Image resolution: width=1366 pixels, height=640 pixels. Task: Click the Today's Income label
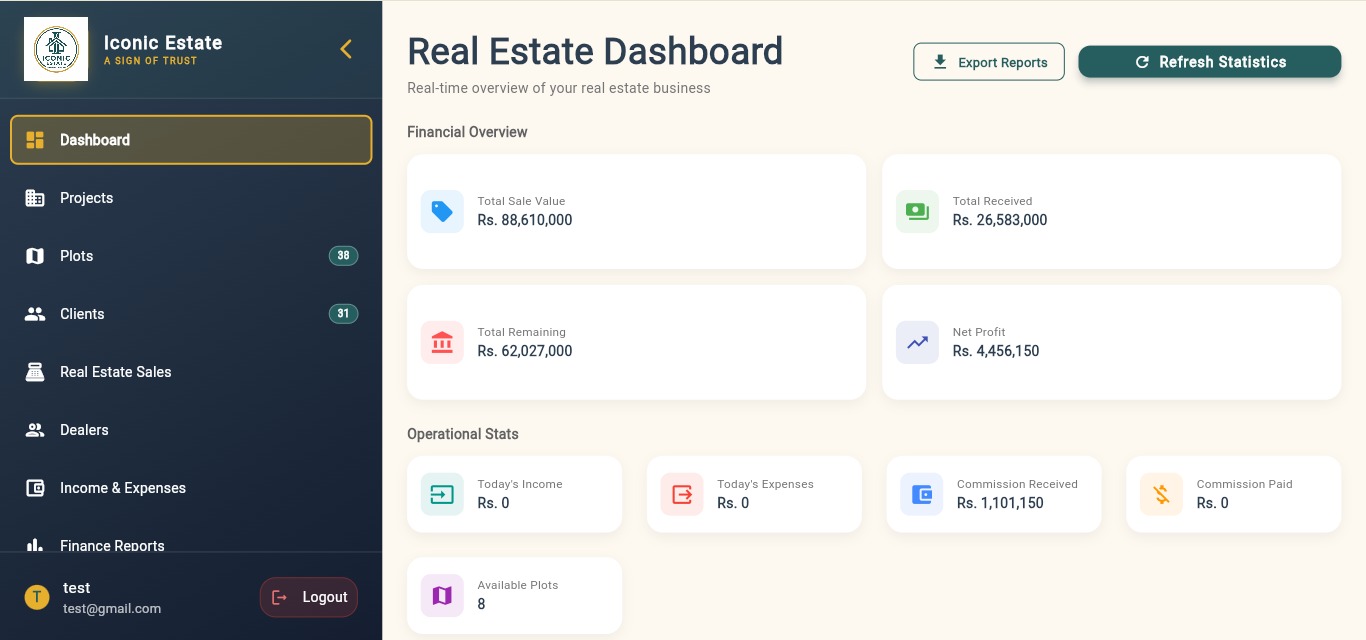point(520,484)
